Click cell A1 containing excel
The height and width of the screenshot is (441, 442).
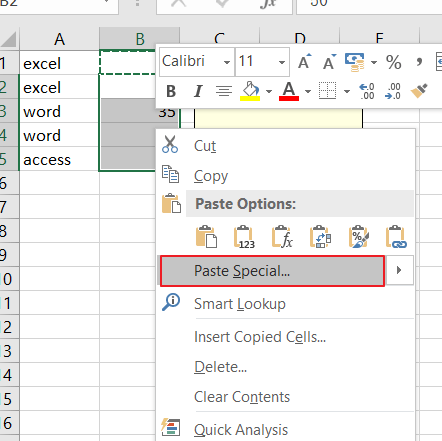click(x=59, y=63)
